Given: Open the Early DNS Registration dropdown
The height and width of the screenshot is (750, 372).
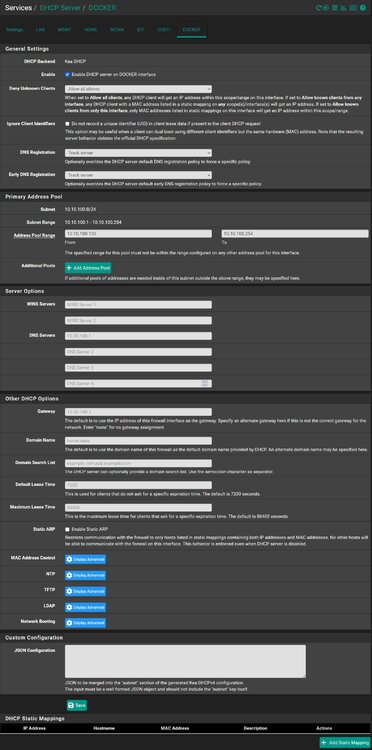Looking at the screenshot, I should click(x=138, y=175).
